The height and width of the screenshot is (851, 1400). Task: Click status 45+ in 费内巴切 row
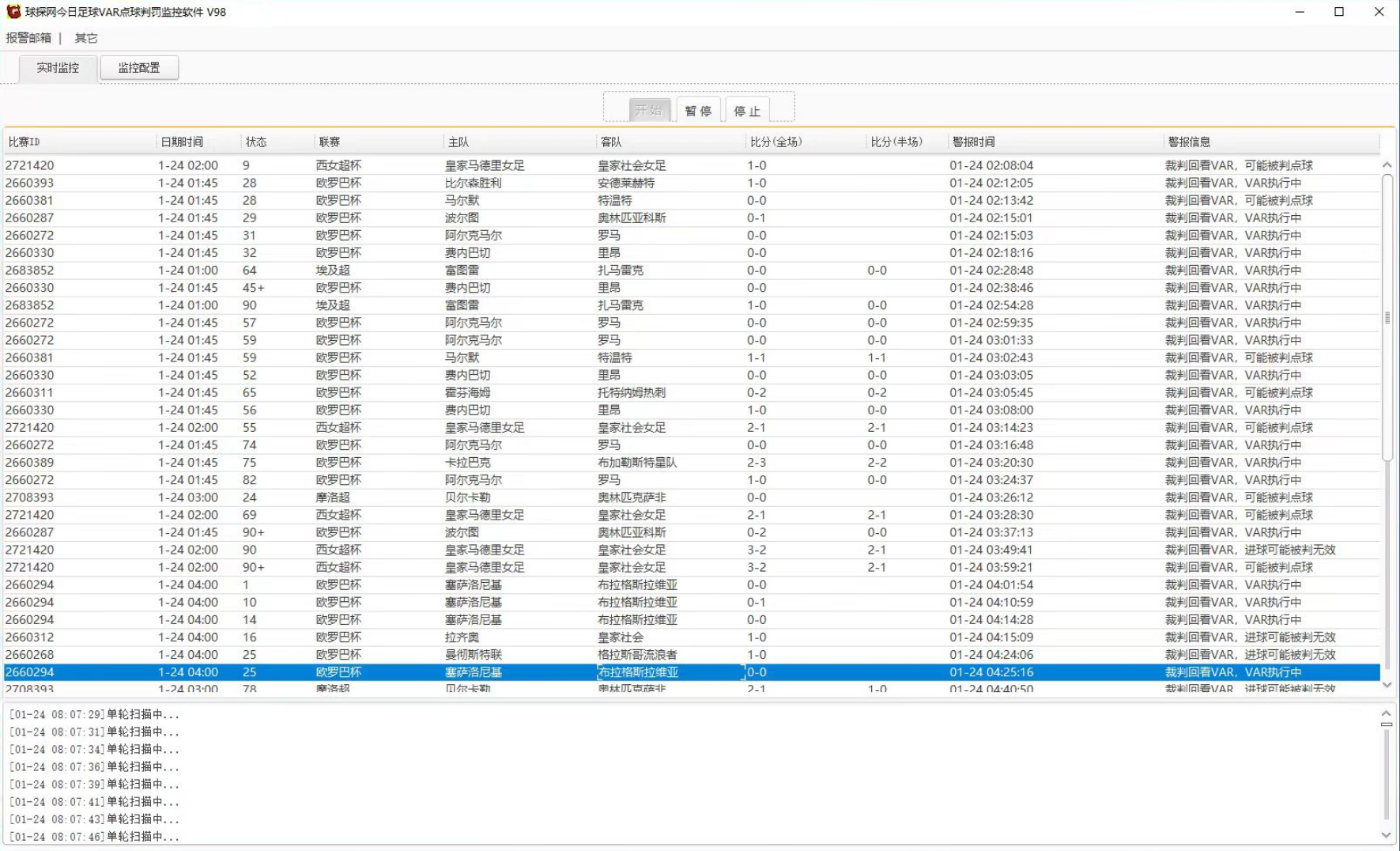253,288
